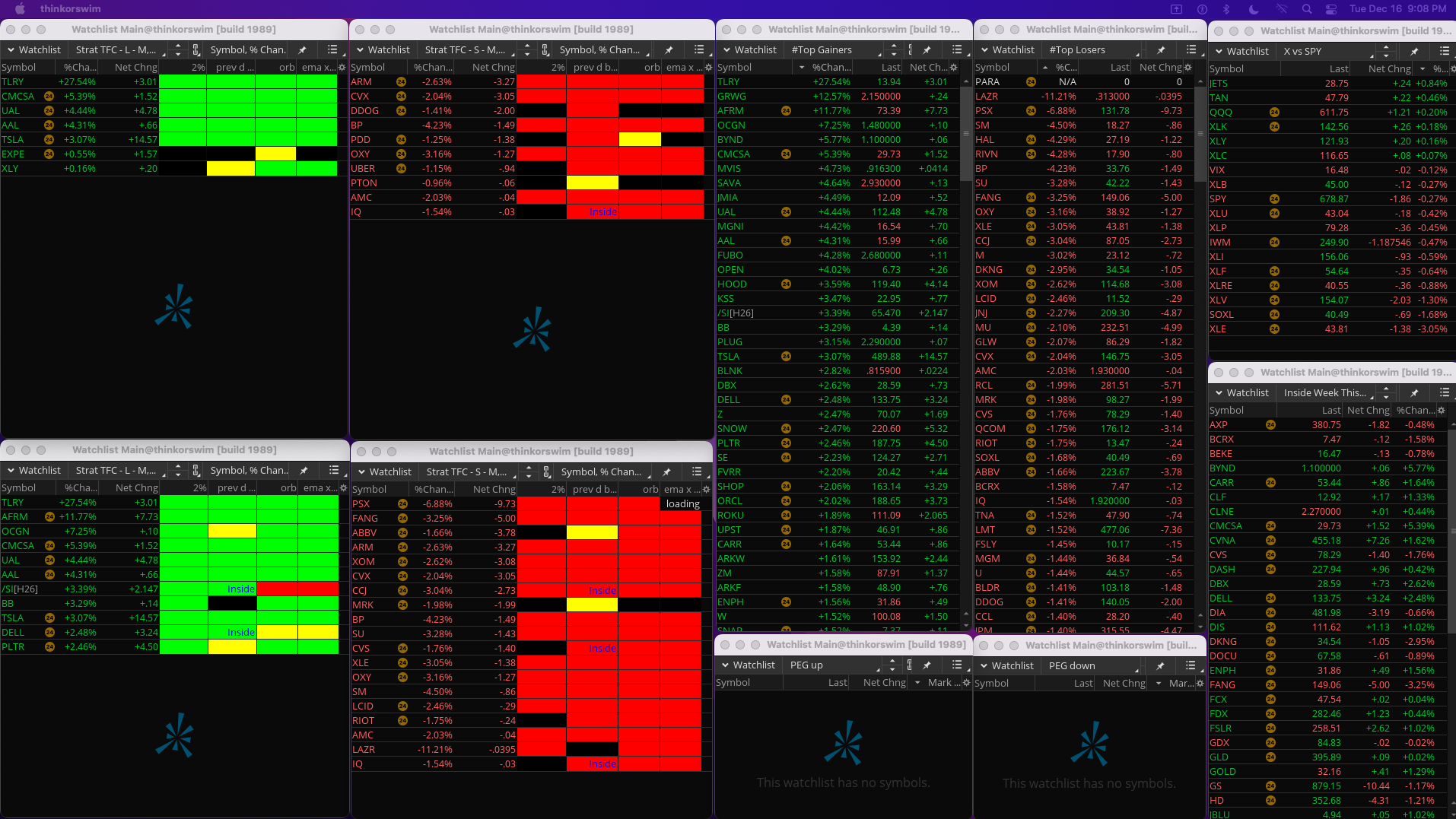Toggle the pin on PEG down watchlist
The height and width of the screenshot is (819, 1456).
point(1161,666)
